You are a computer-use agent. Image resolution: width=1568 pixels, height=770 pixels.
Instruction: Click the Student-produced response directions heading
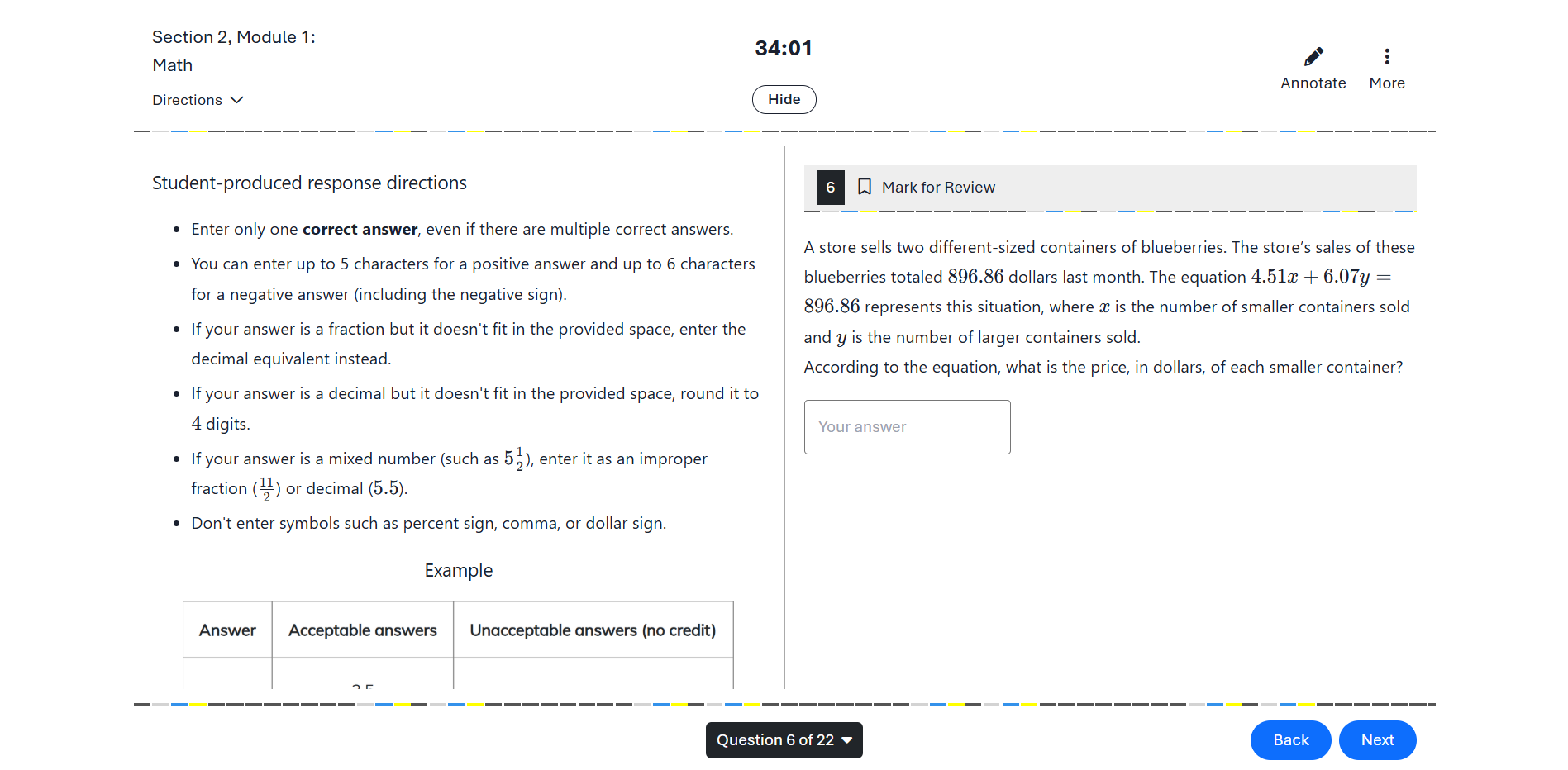(x=309, y=183)
